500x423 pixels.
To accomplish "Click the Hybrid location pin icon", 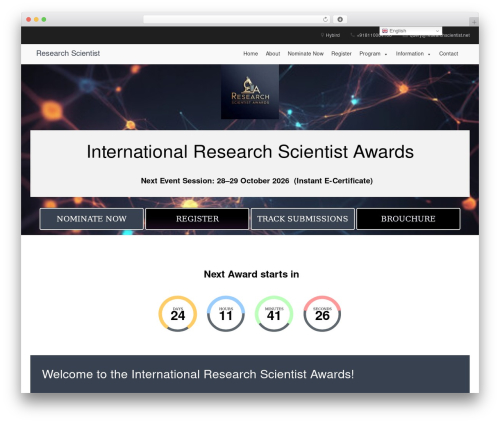I will click(322, 35).
